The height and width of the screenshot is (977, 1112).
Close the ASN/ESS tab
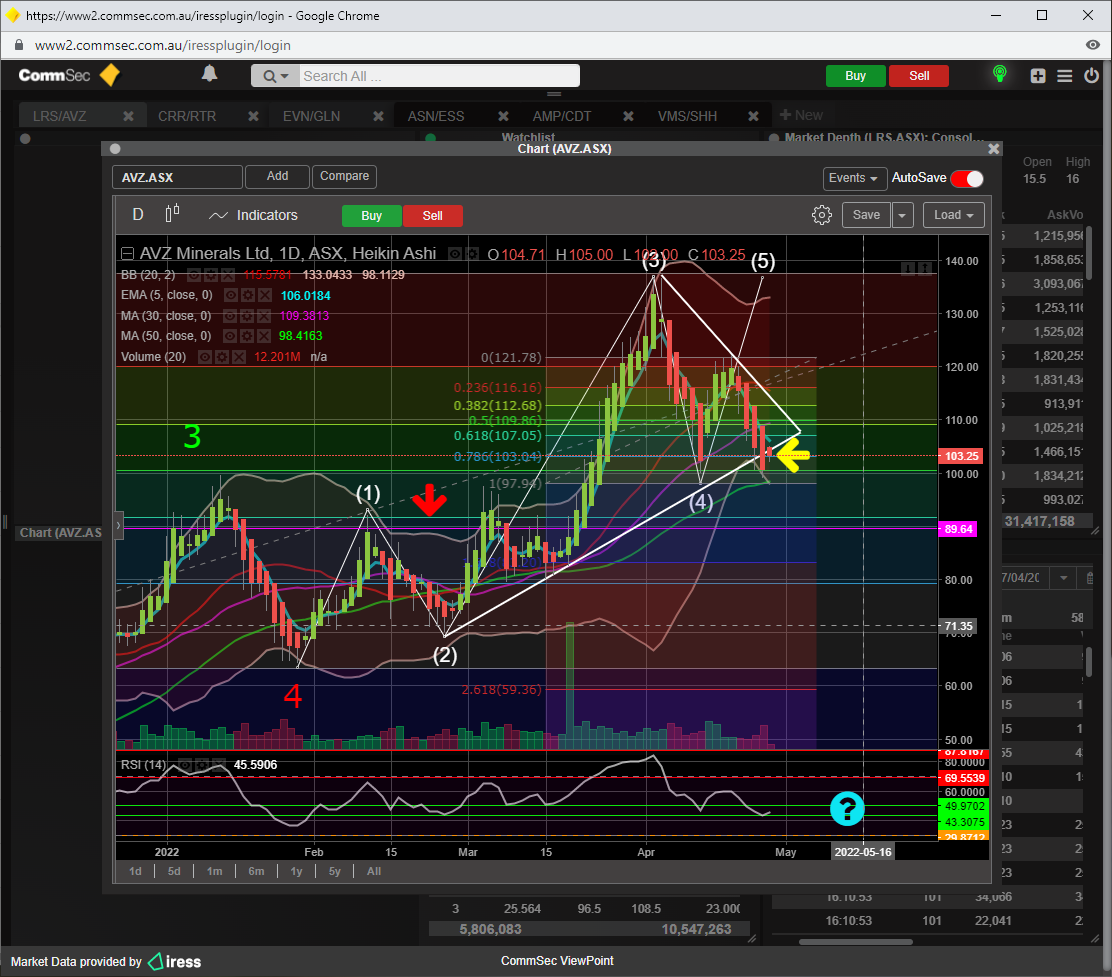[504, 116]
